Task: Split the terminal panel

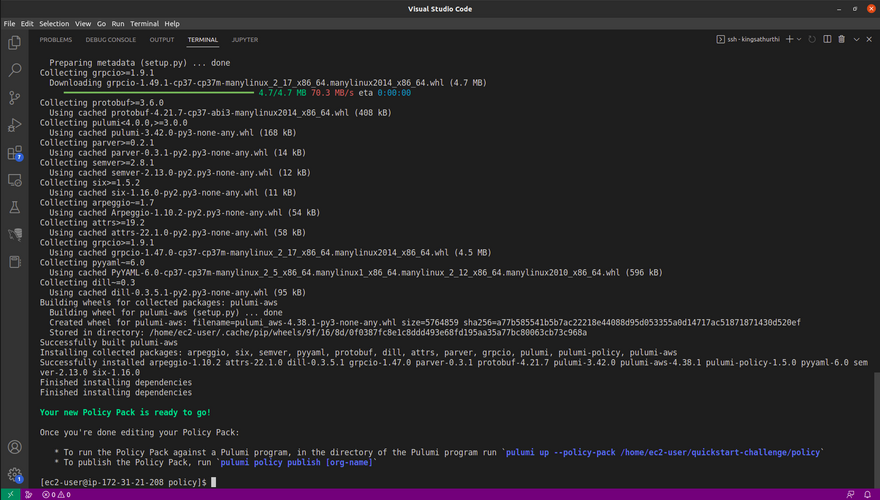Action: tap(826, 39)
